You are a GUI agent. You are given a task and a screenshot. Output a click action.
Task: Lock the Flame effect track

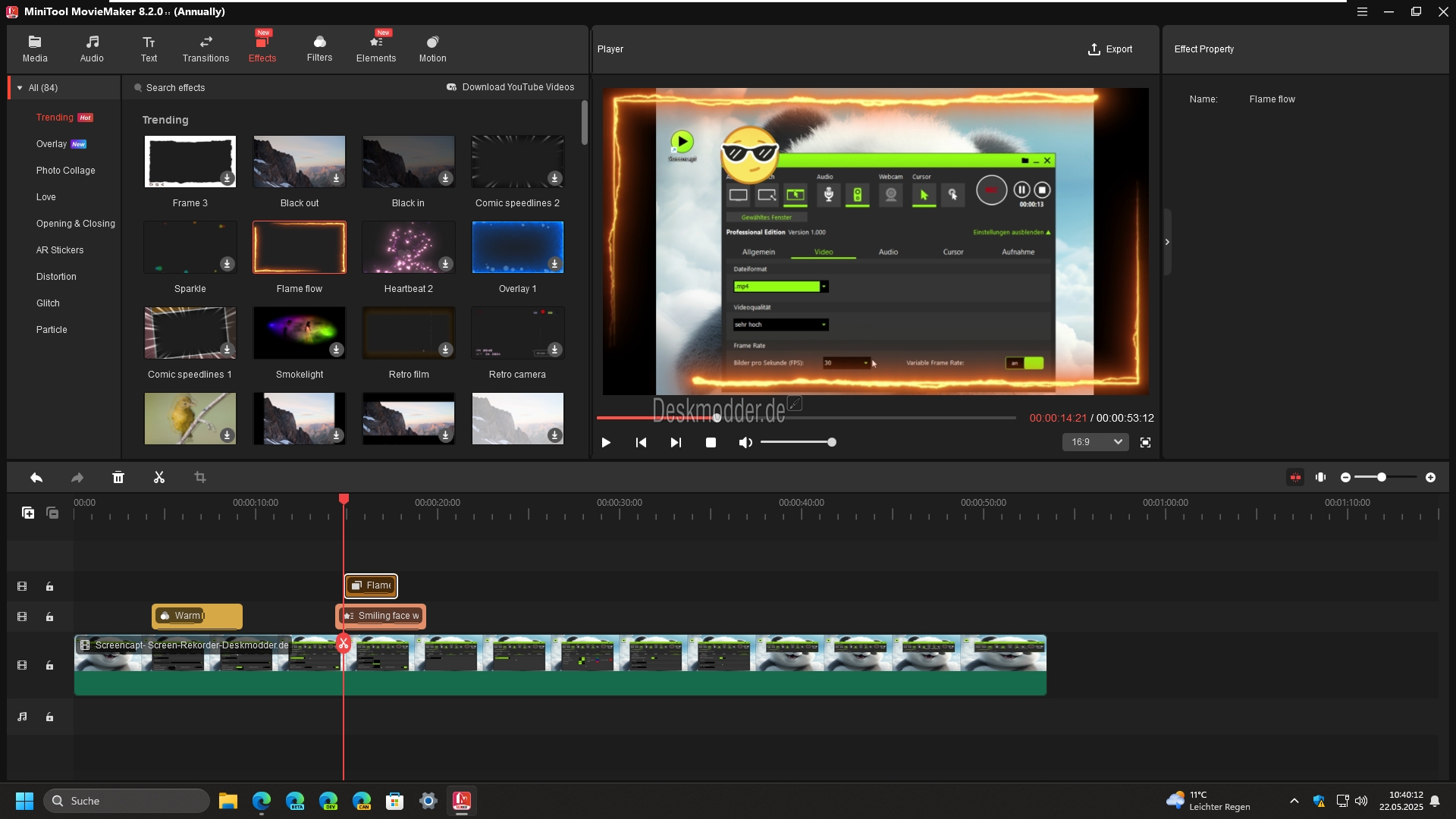click(x=49, y=587)
